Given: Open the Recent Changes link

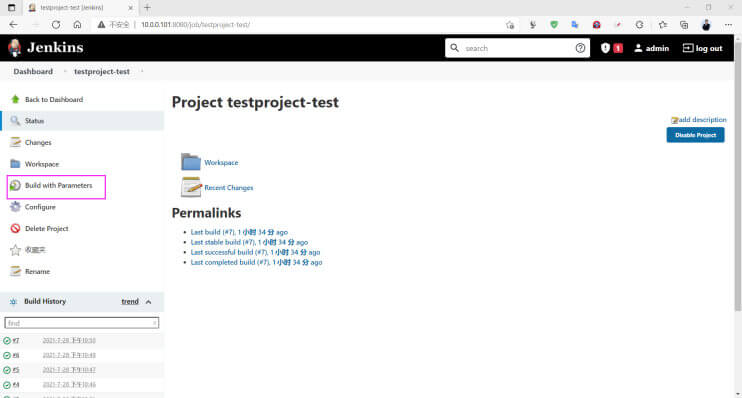Looking at the screenshot, I should [229, 187].
